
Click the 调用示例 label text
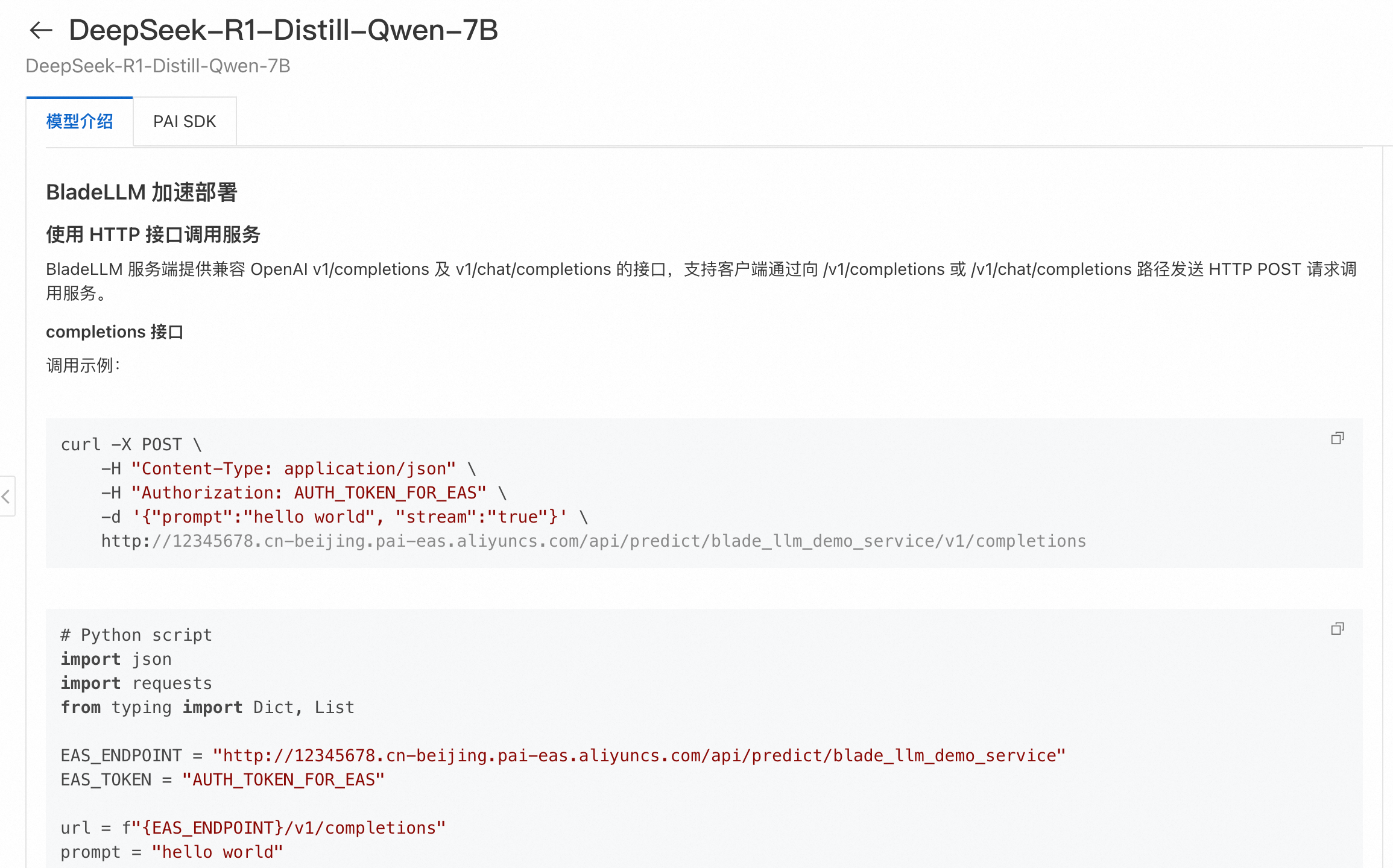(x=83, y=365)
